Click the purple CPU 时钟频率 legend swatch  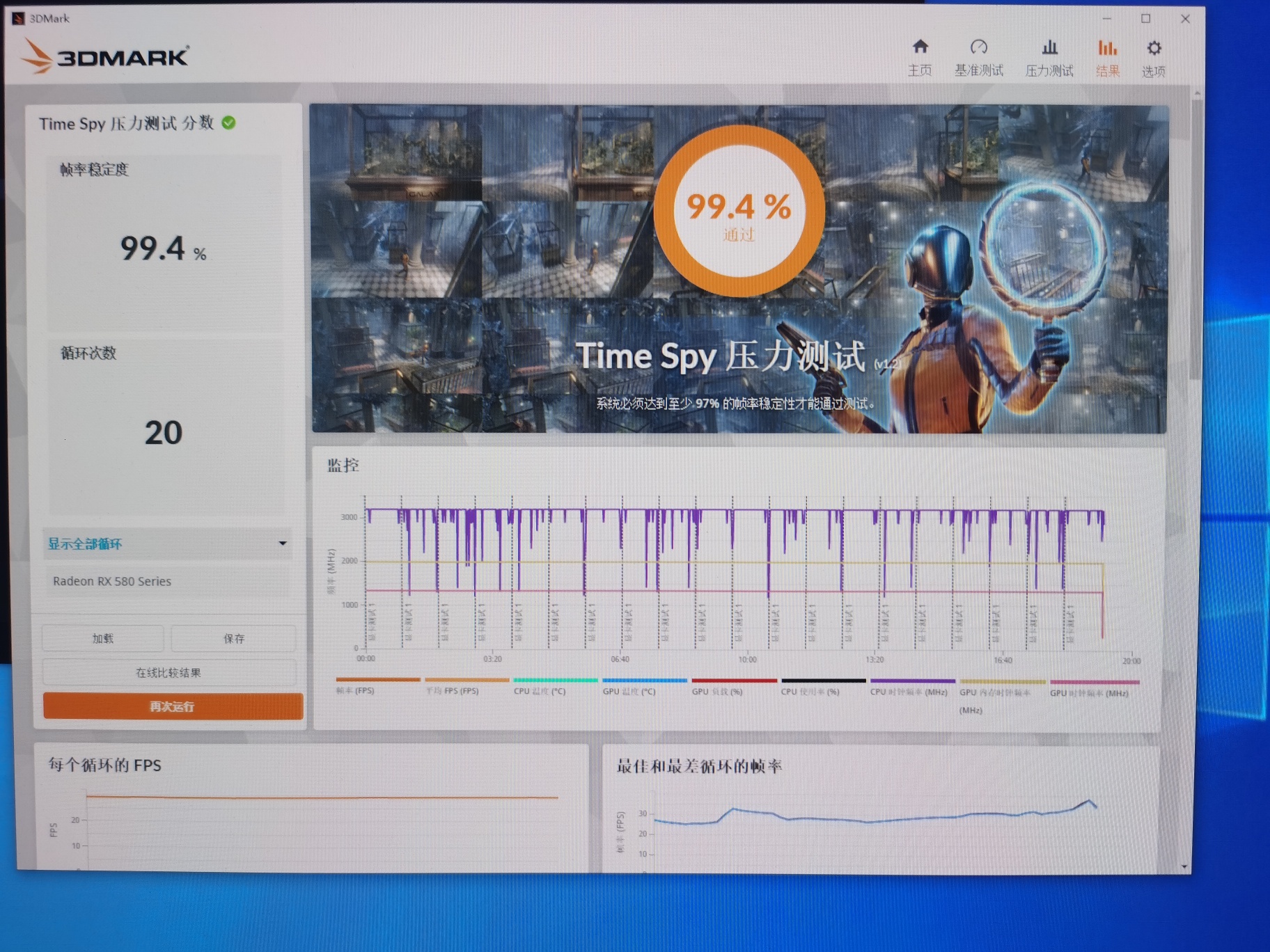coord(912,681)
